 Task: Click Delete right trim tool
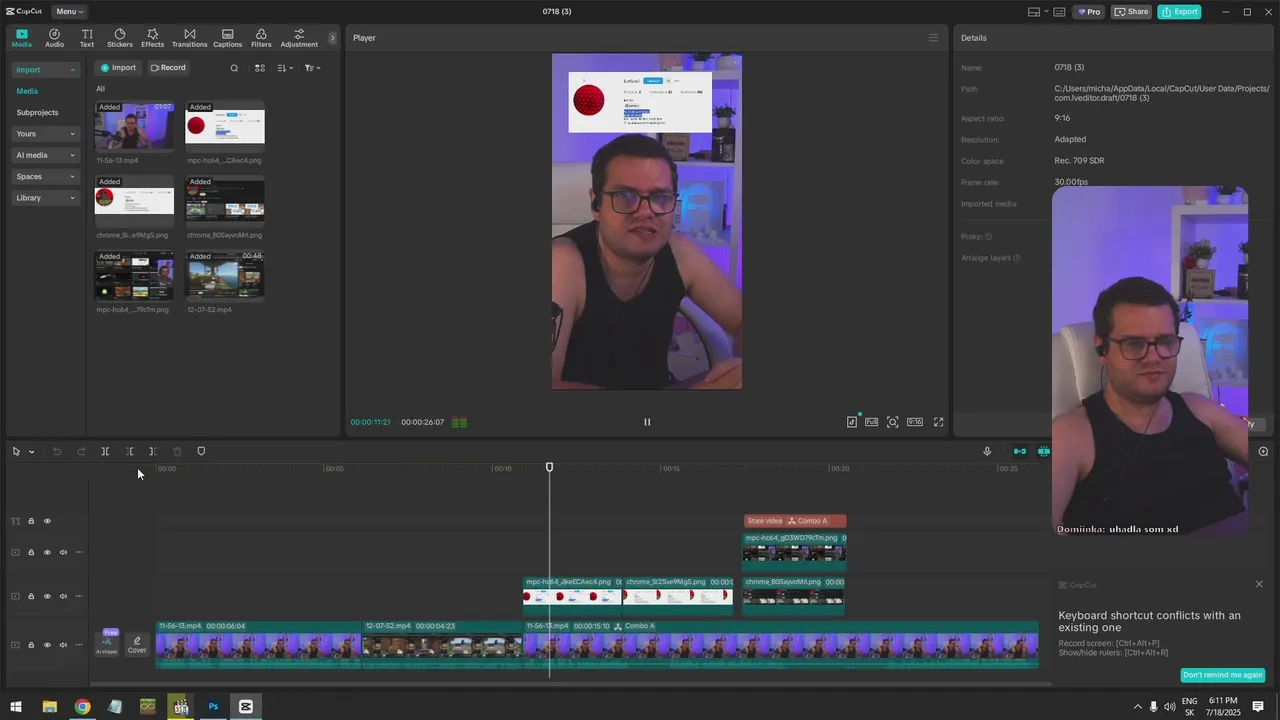click(x=152, y=452)
